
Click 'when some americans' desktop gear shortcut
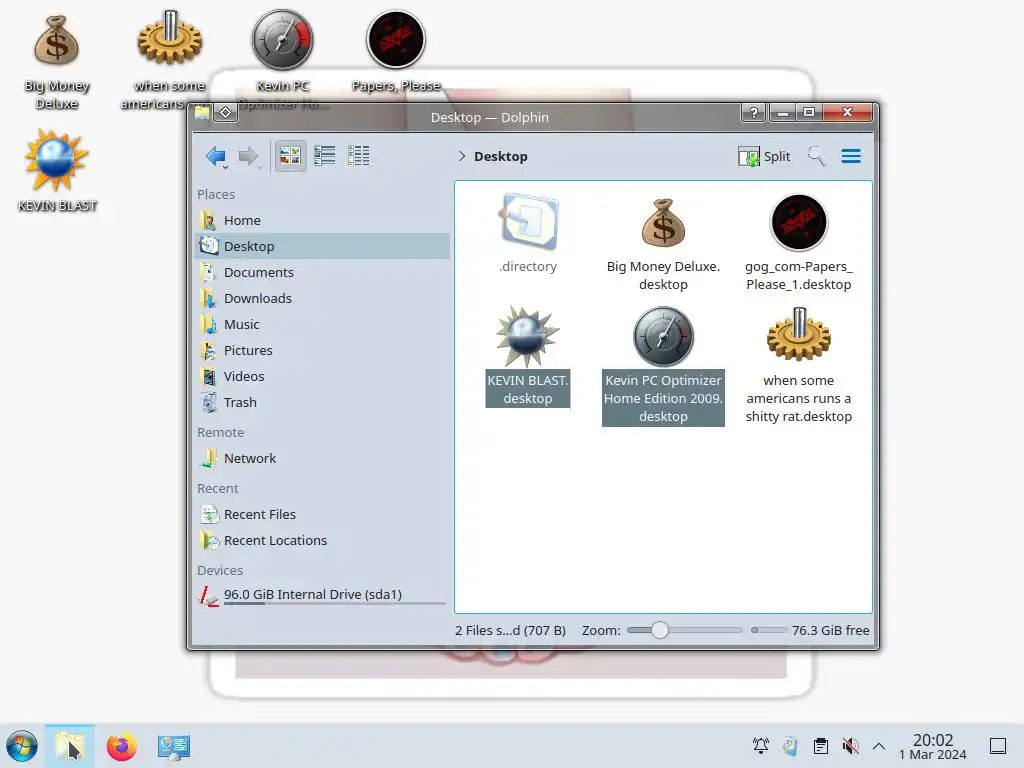[169, 60]
